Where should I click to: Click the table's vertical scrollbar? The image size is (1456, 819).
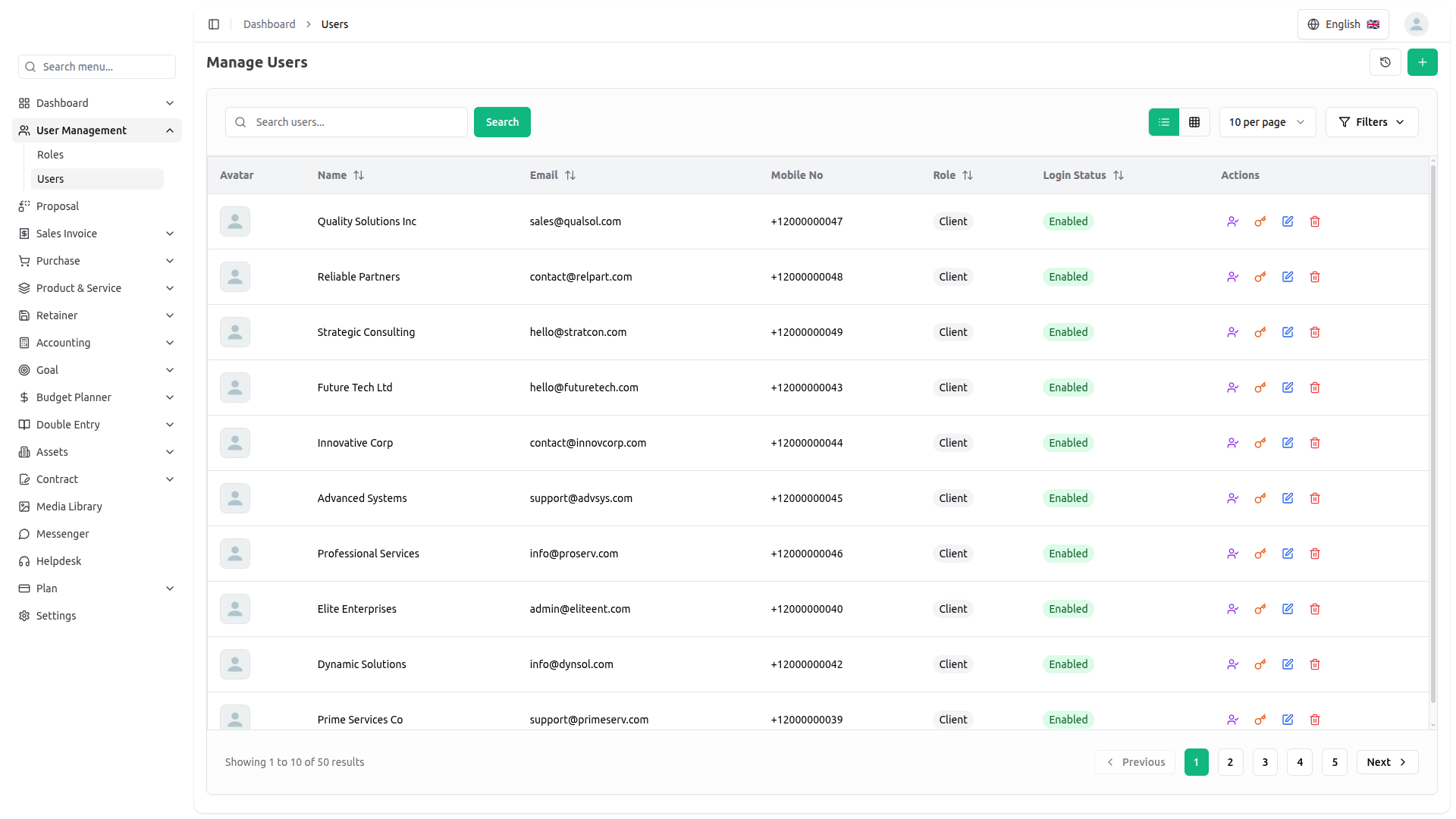point(1432,432)
